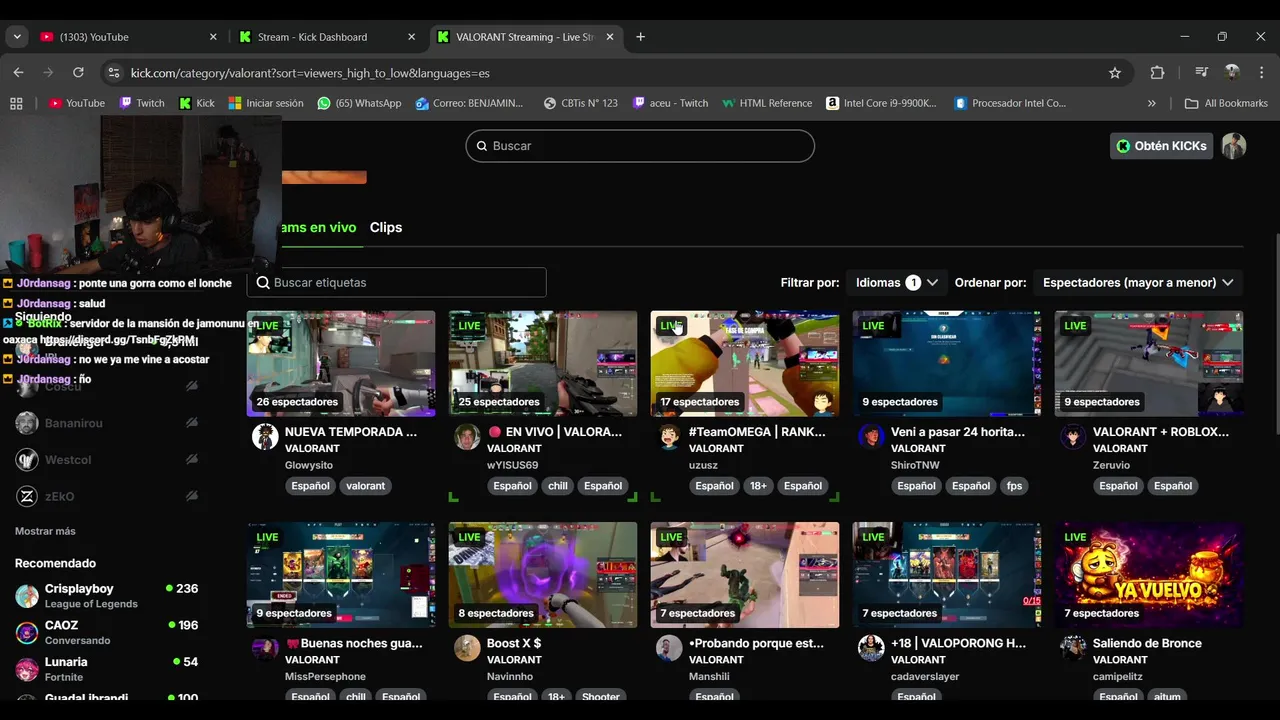Click the browser back arrow
The width and height of the screenshot is (1280, 720).
pos(18,72)
